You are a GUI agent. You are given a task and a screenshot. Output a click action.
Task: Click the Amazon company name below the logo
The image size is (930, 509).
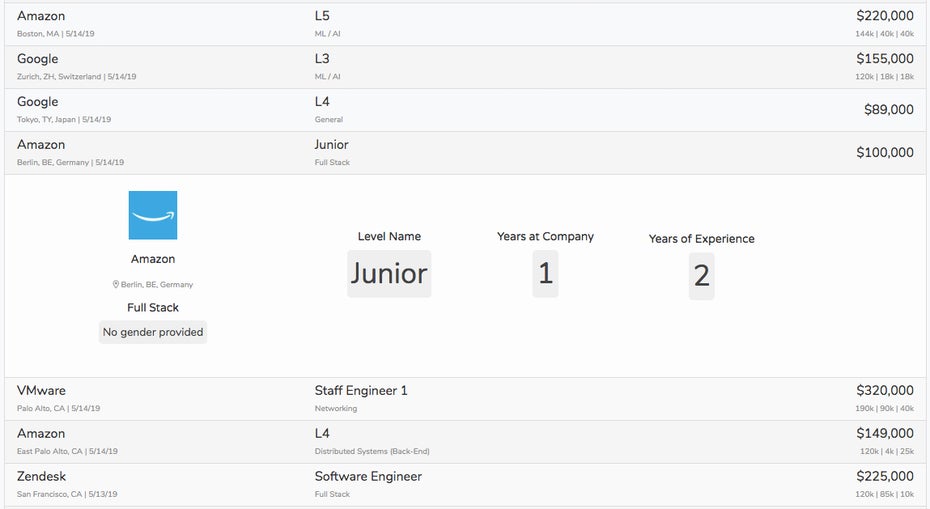[x=153, y=259]
